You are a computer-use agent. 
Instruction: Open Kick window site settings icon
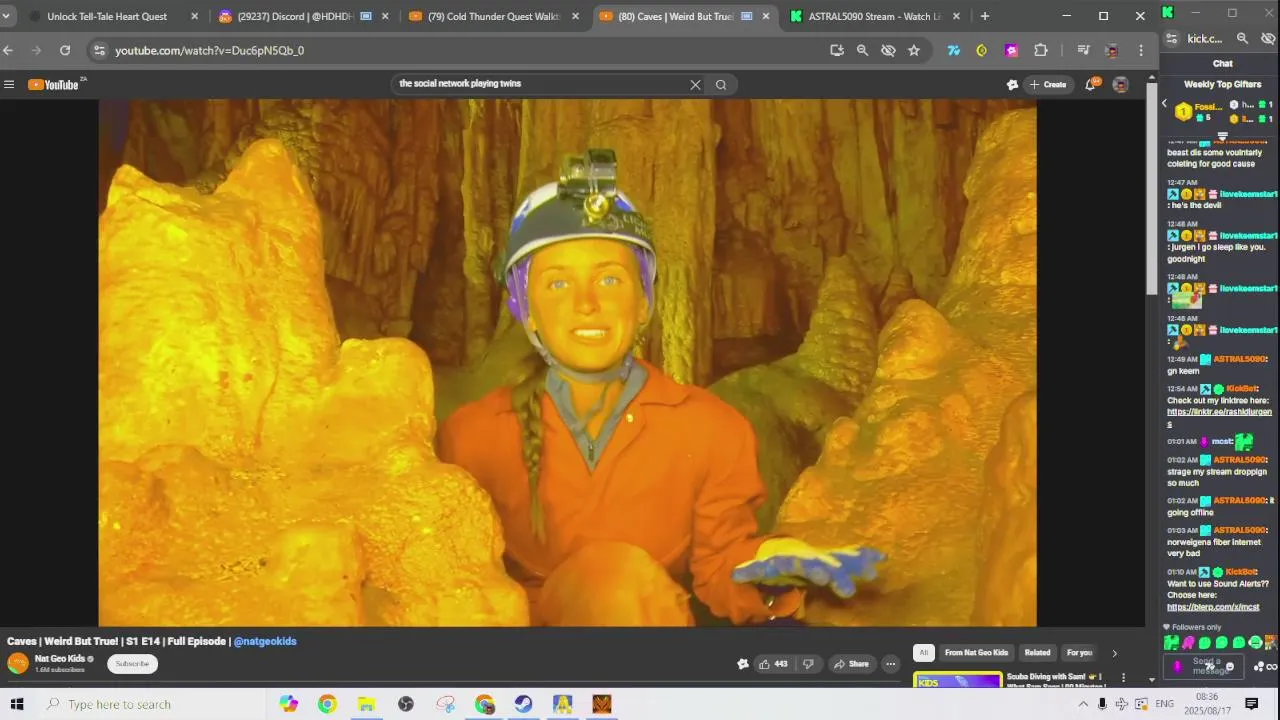(x=1172, y=38)
